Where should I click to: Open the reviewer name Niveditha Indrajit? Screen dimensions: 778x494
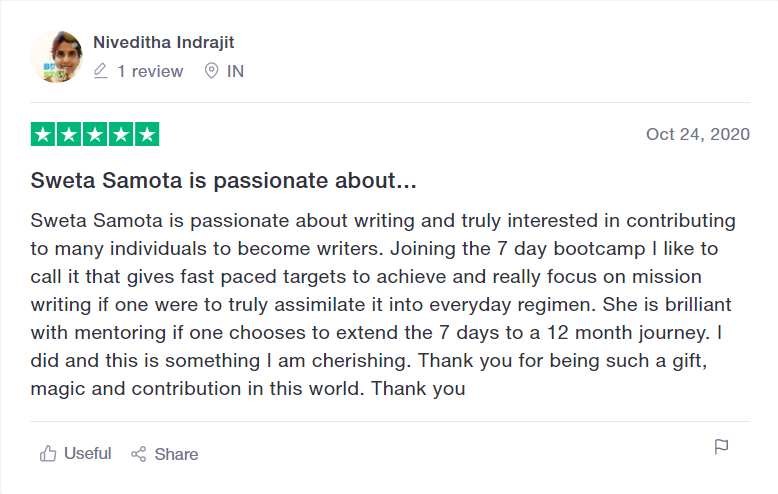pyautogui.click(x=163, y=42)
